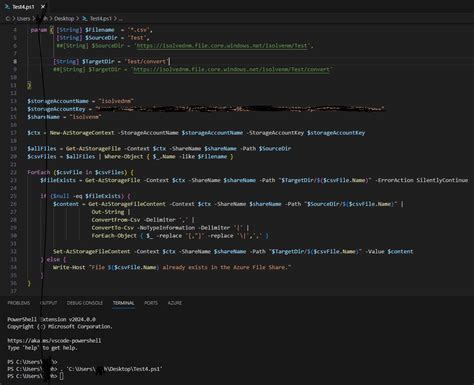This screenshot has height=385, width=474.
Task: Click Where-Object on line 20
Action: [x=124, y=157]
